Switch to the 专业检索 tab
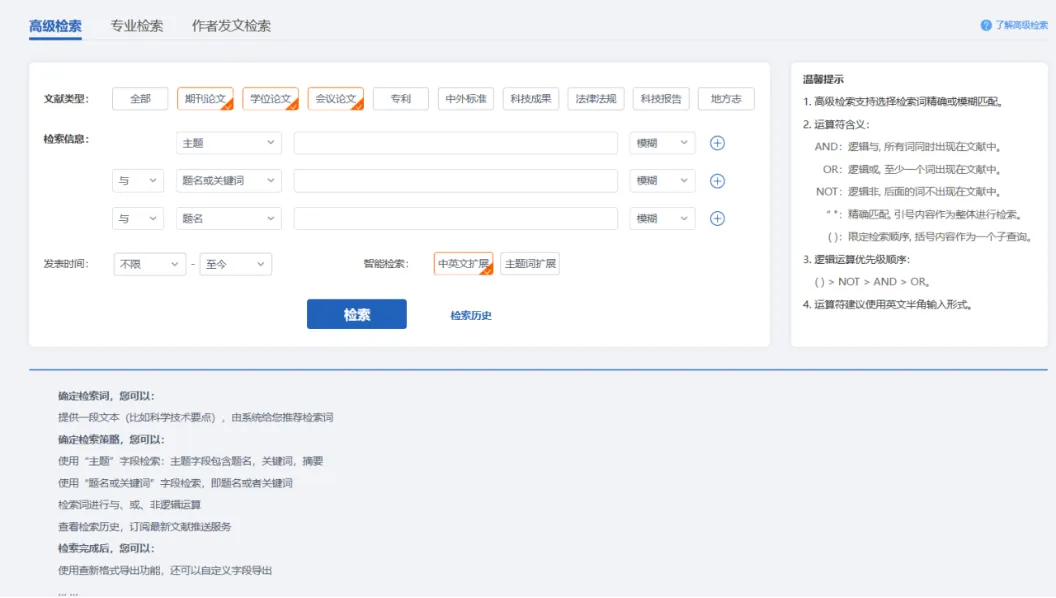The image size is (1056, 598). 137,26
